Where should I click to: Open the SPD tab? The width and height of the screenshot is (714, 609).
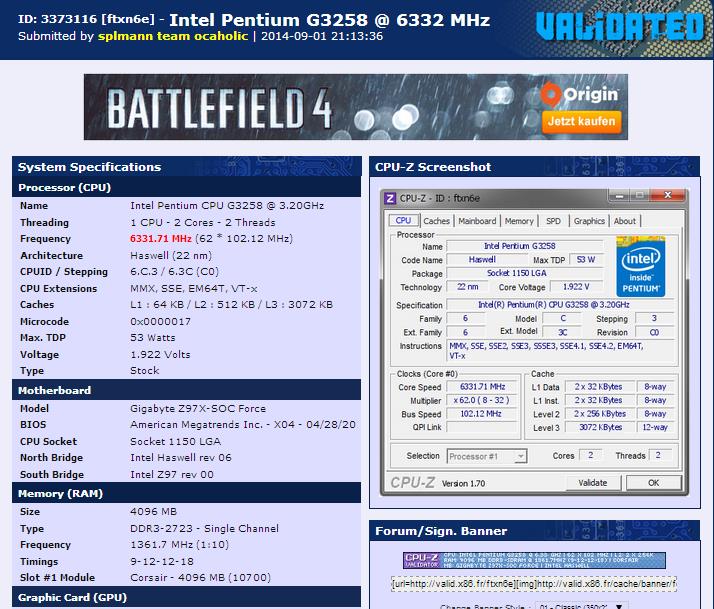point(553,221)
